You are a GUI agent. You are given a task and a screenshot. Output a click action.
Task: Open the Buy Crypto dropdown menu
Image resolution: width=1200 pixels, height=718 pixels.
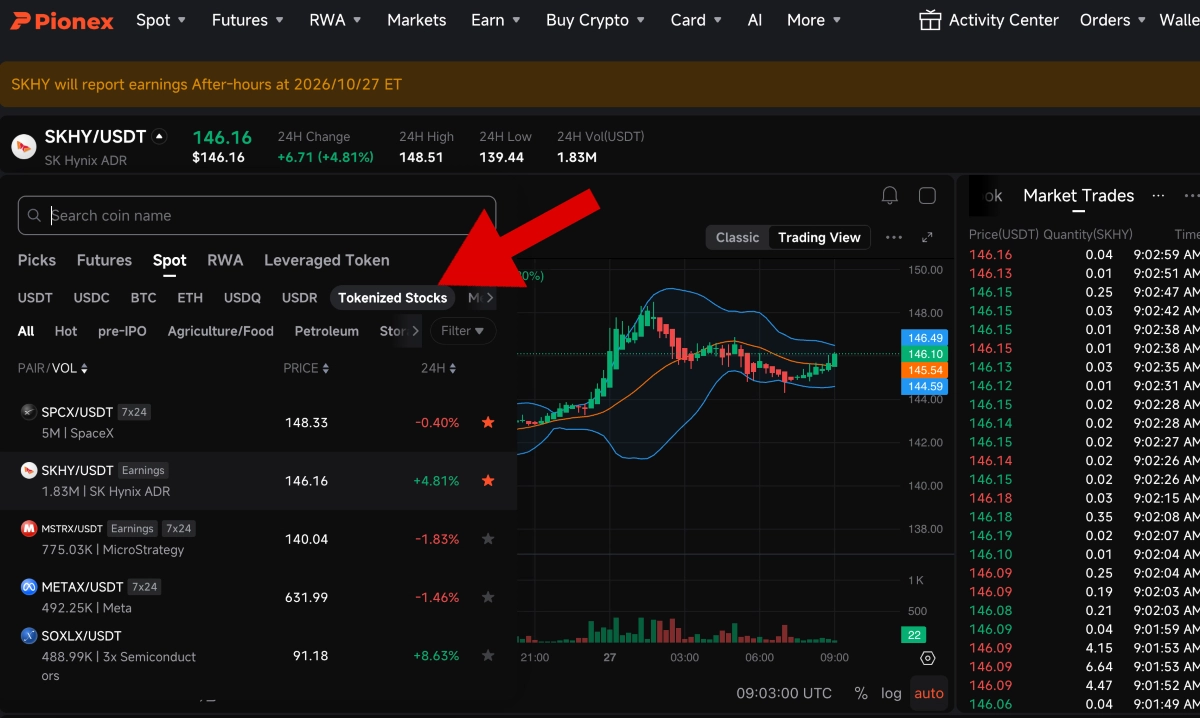point(596,20)
